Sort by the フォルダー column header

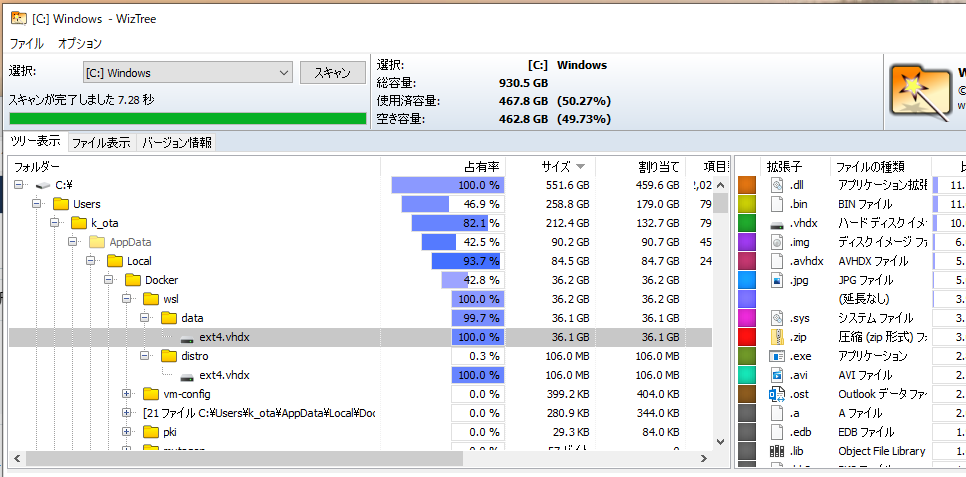[x=195, y=166]
